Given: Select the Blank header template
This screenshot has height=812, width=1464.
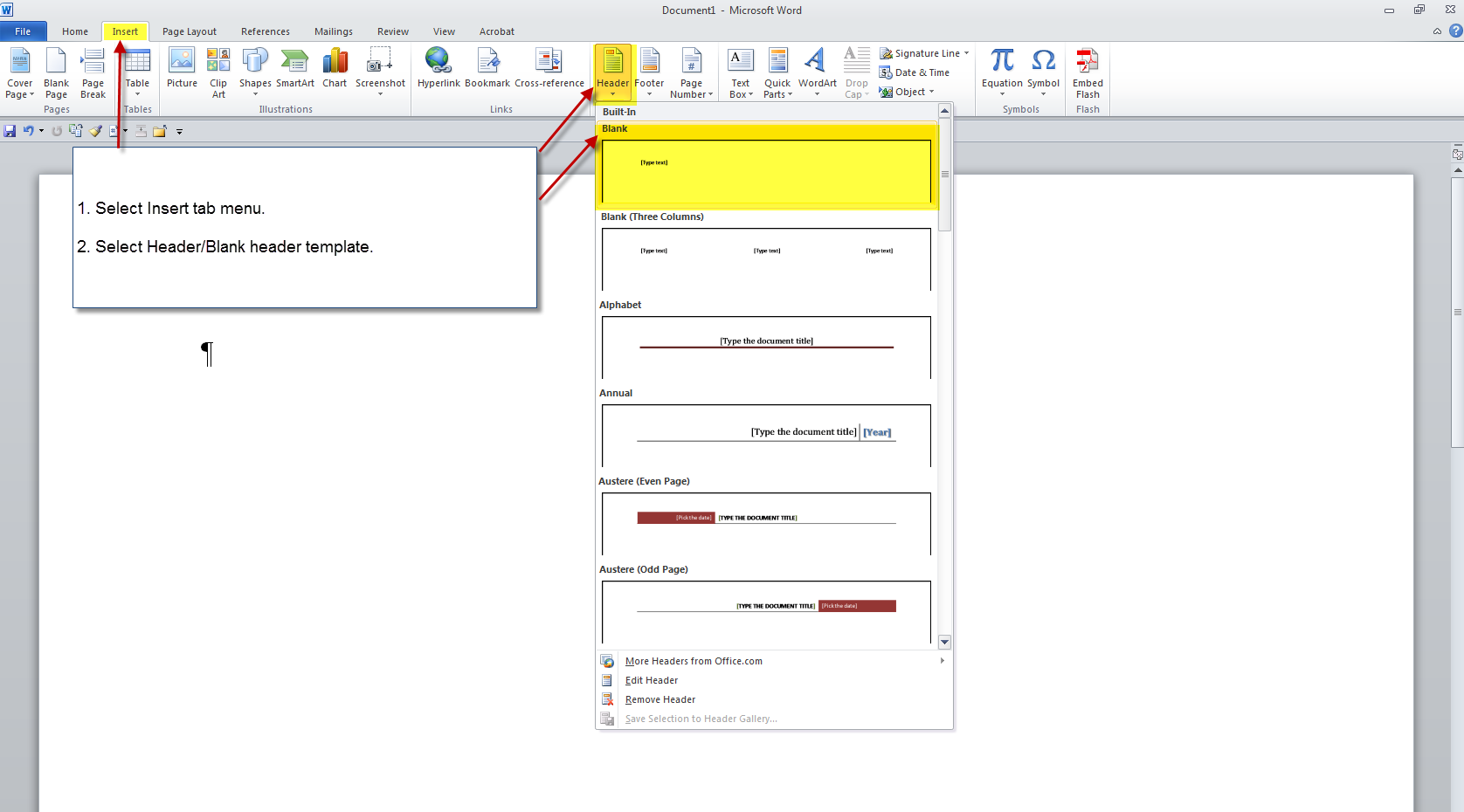Looking at the screenshot, I should pyautogui.click(x=767, y=165).
